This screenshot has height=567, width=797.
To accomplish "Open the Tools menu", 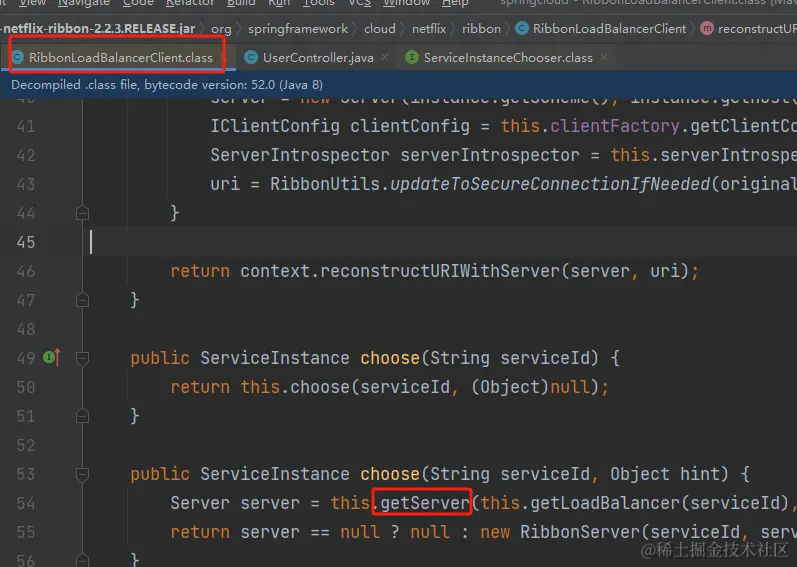I will coord(319,3).
